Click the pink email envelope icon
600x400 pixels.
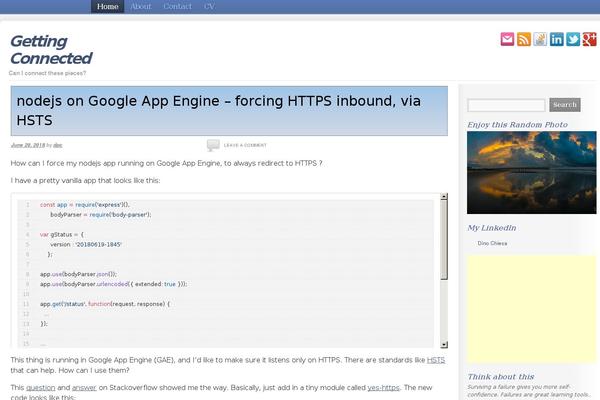[x=507, y=39]
